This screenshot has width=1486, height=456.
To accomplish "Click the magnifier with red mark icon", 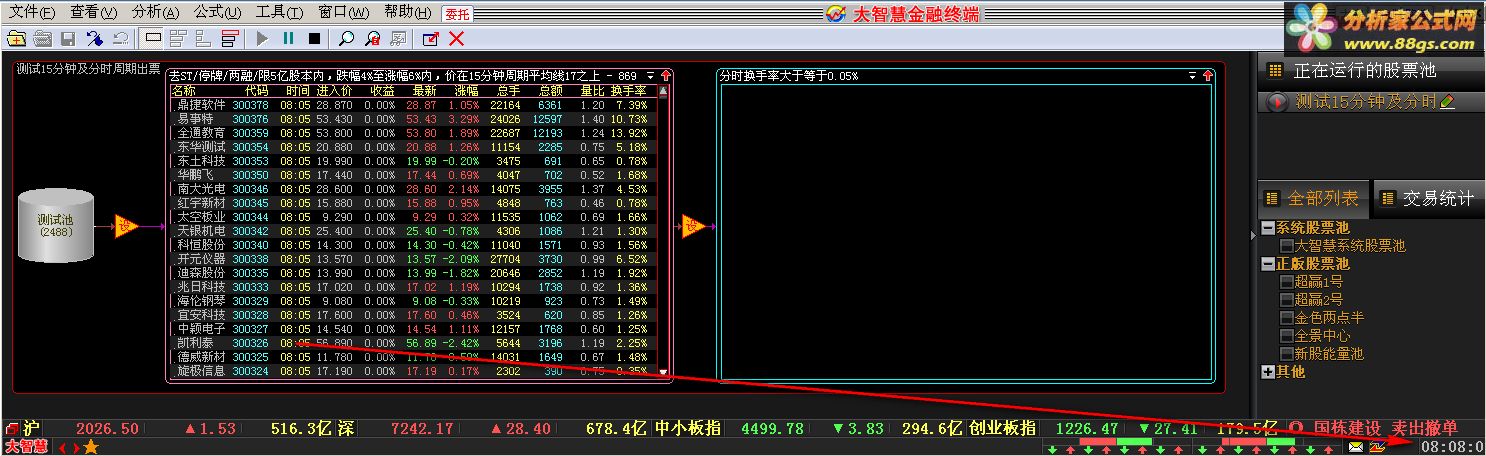I will click(372, 39).
